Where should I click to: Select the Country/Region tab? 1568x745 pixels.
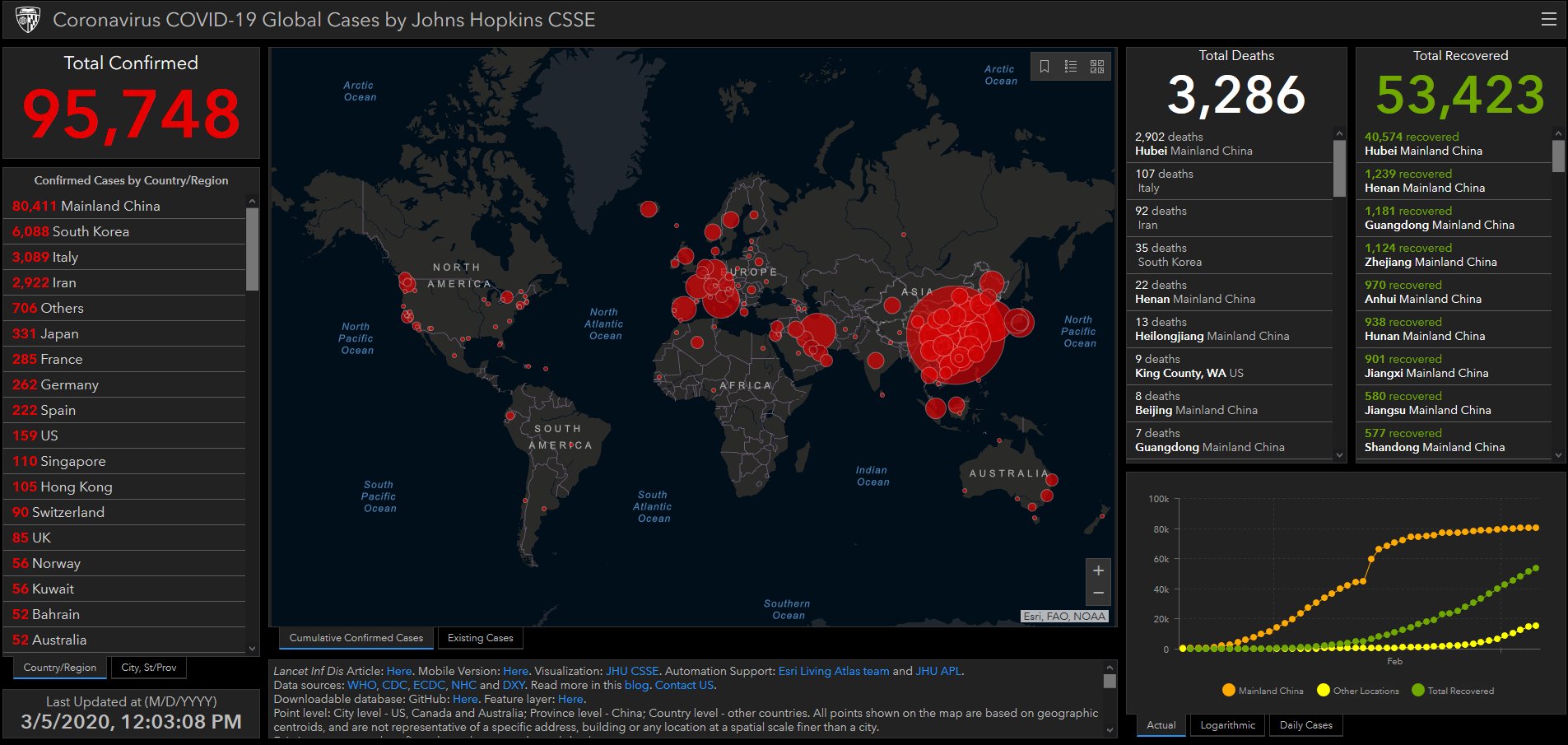point(60,668)
